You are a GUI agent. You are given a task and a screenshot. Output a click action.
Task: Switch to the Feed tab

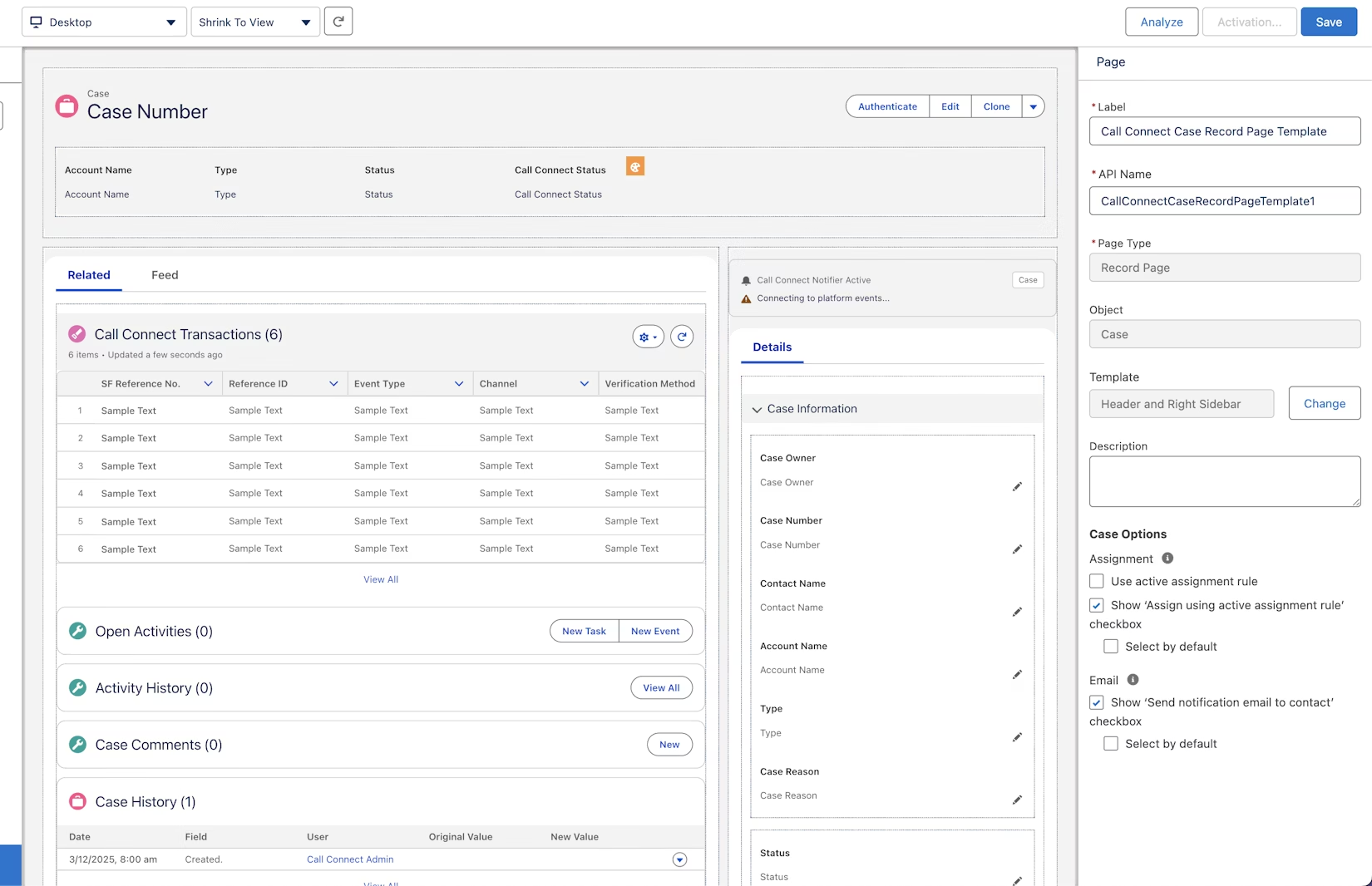point(165,275)
